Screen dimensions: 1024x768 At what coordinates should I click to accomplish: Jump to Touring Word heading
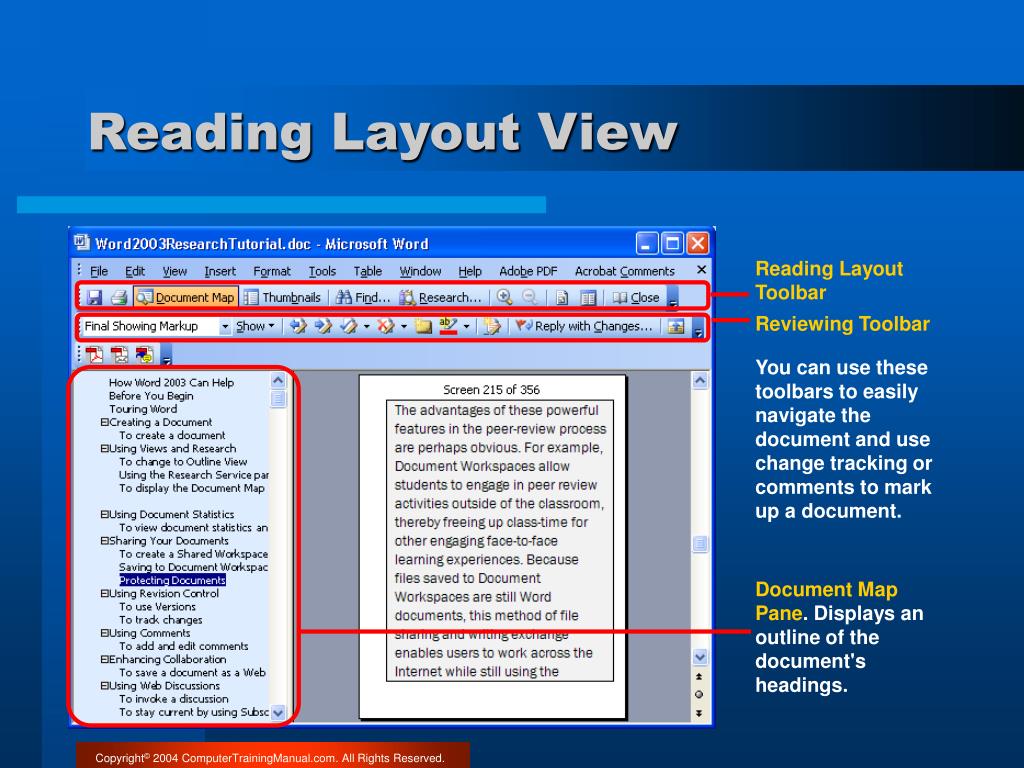[143, 409]
